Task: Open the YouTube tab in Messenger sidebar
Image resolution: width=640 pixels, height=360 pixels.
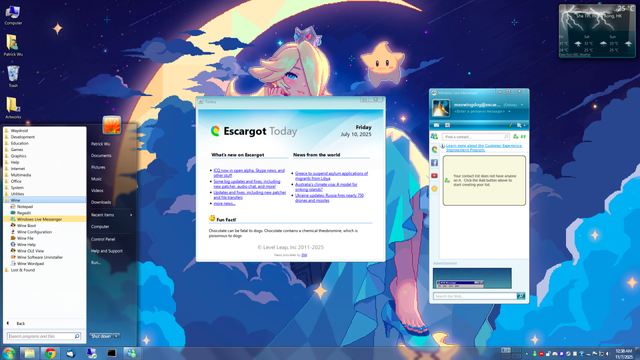Action: point(434,176)
